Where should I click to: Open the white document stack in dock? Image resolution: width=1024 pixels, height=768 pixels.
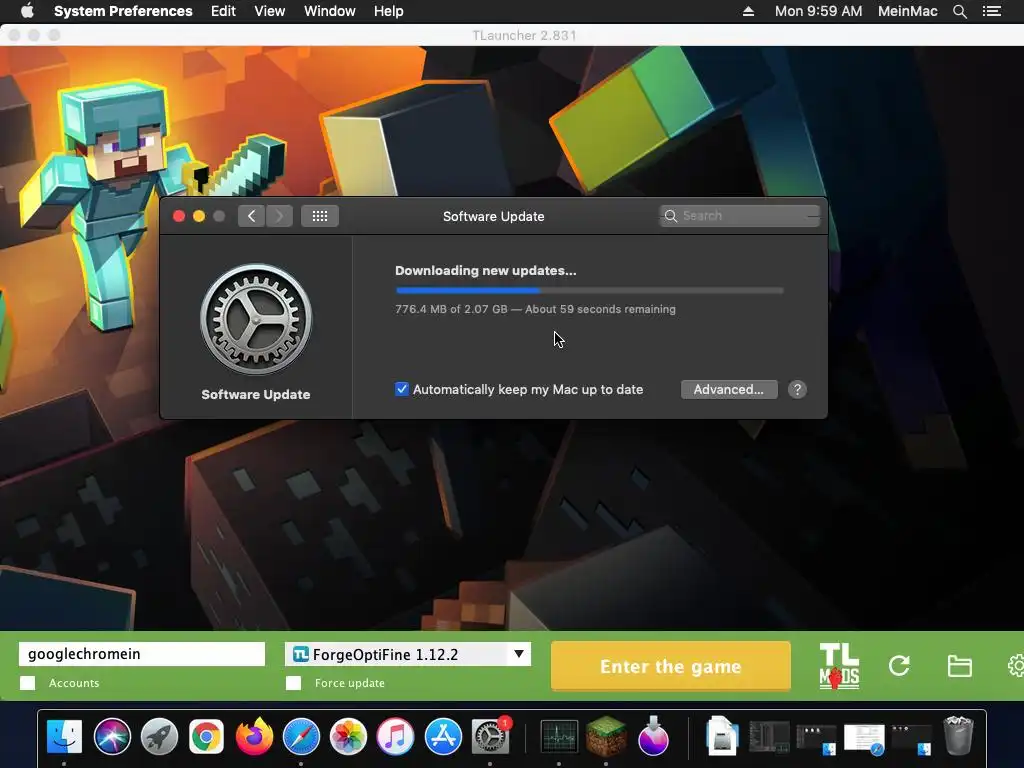coord(722,736)
